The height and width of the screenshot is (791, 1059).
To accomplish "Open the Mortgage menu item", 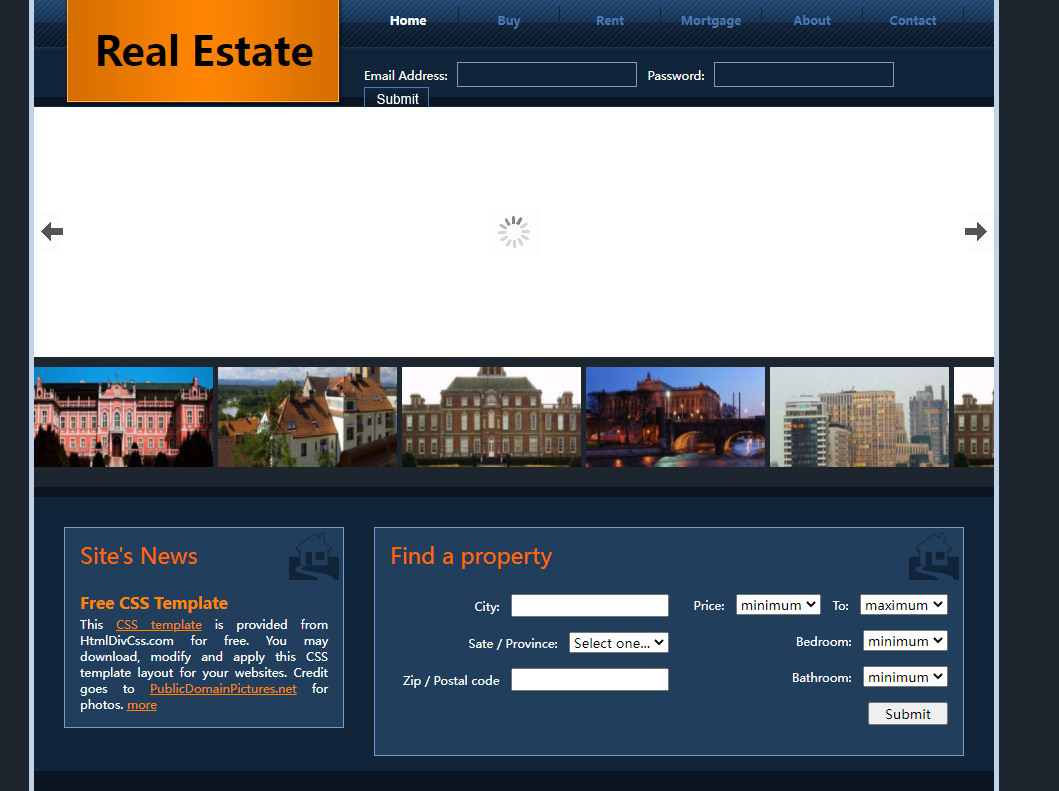I will click(711, 21).
